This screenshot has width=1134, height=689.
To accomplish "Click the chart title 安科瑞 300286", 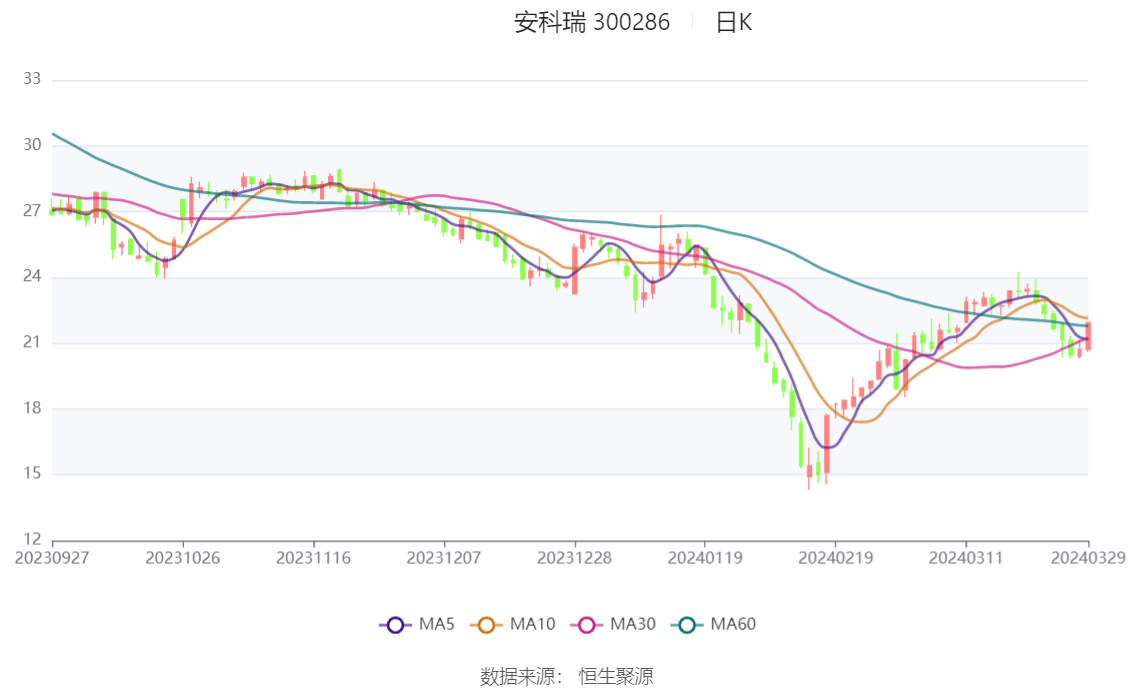I will point(592,22).
